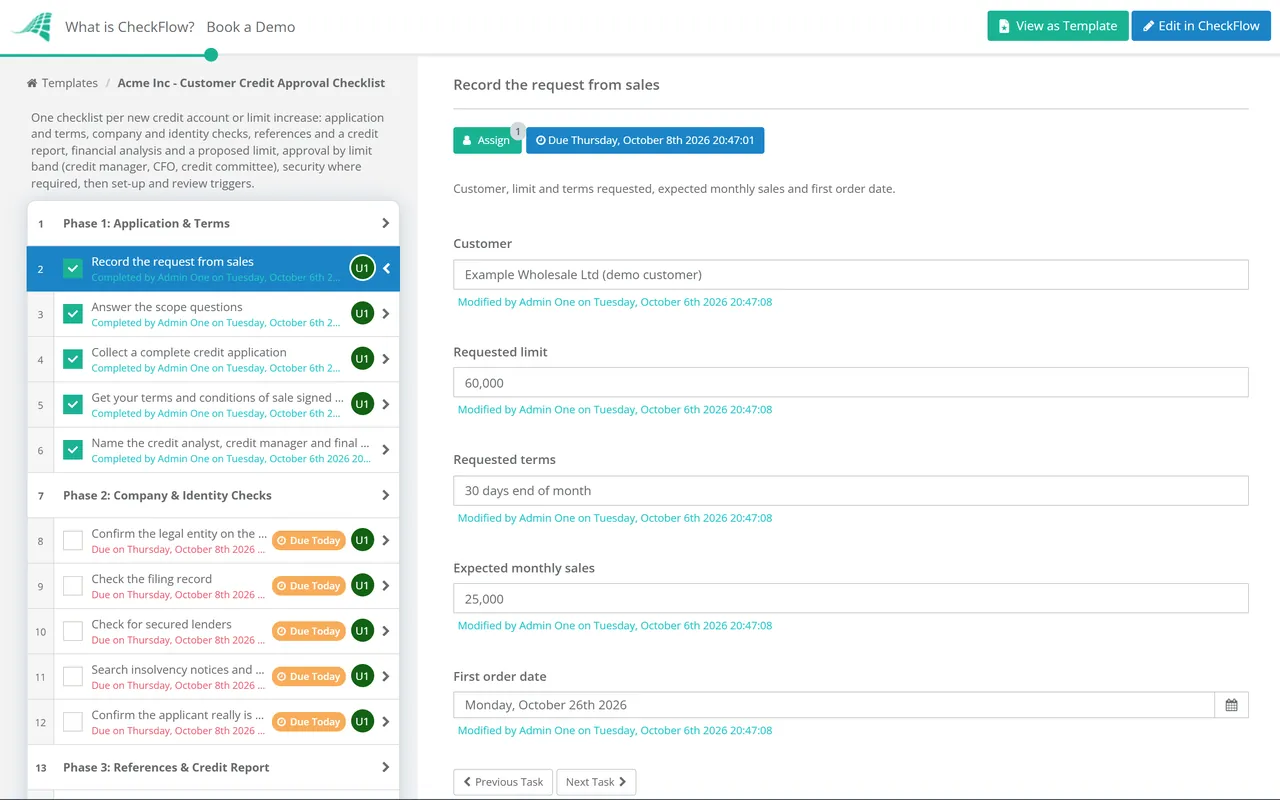Image resolution: width=1280 pixels, height=800 pixels.
Task: Click the Due Today badge on Confirm the applicant really is
Action: pos(309,722)
